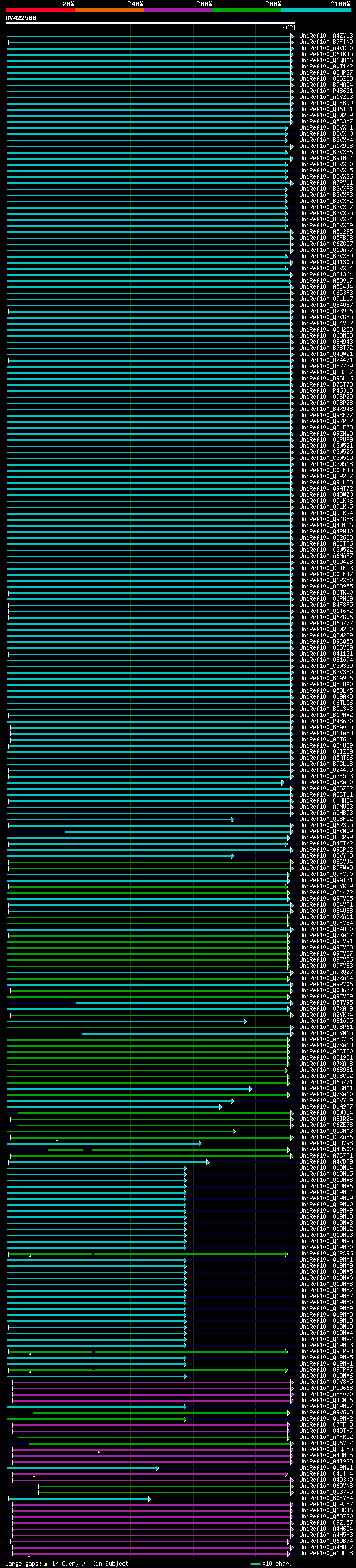Select hit label UniRef100_O65771
Viewport: 356px width, 1568px height.
coord(326,1082)
